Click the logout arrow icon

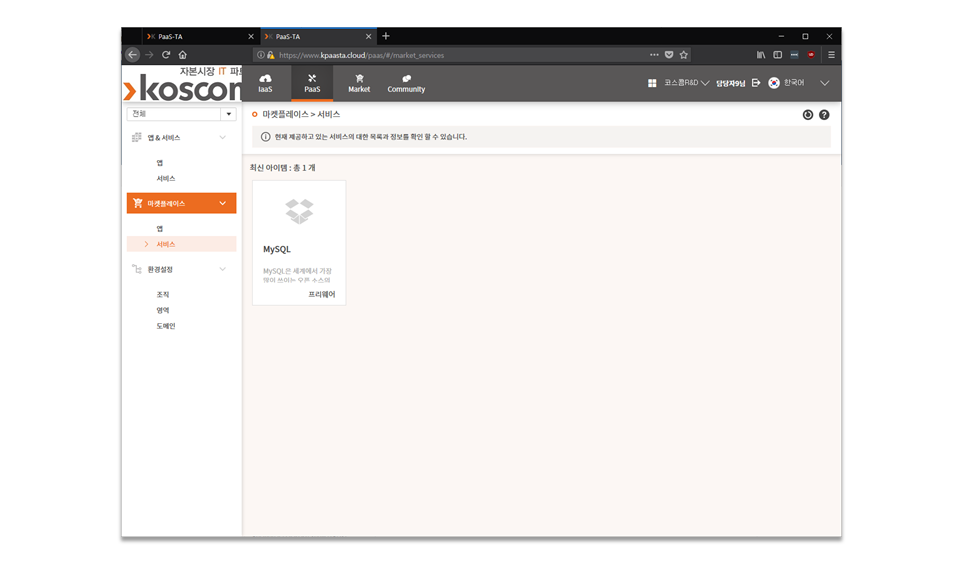pos(756,83)
